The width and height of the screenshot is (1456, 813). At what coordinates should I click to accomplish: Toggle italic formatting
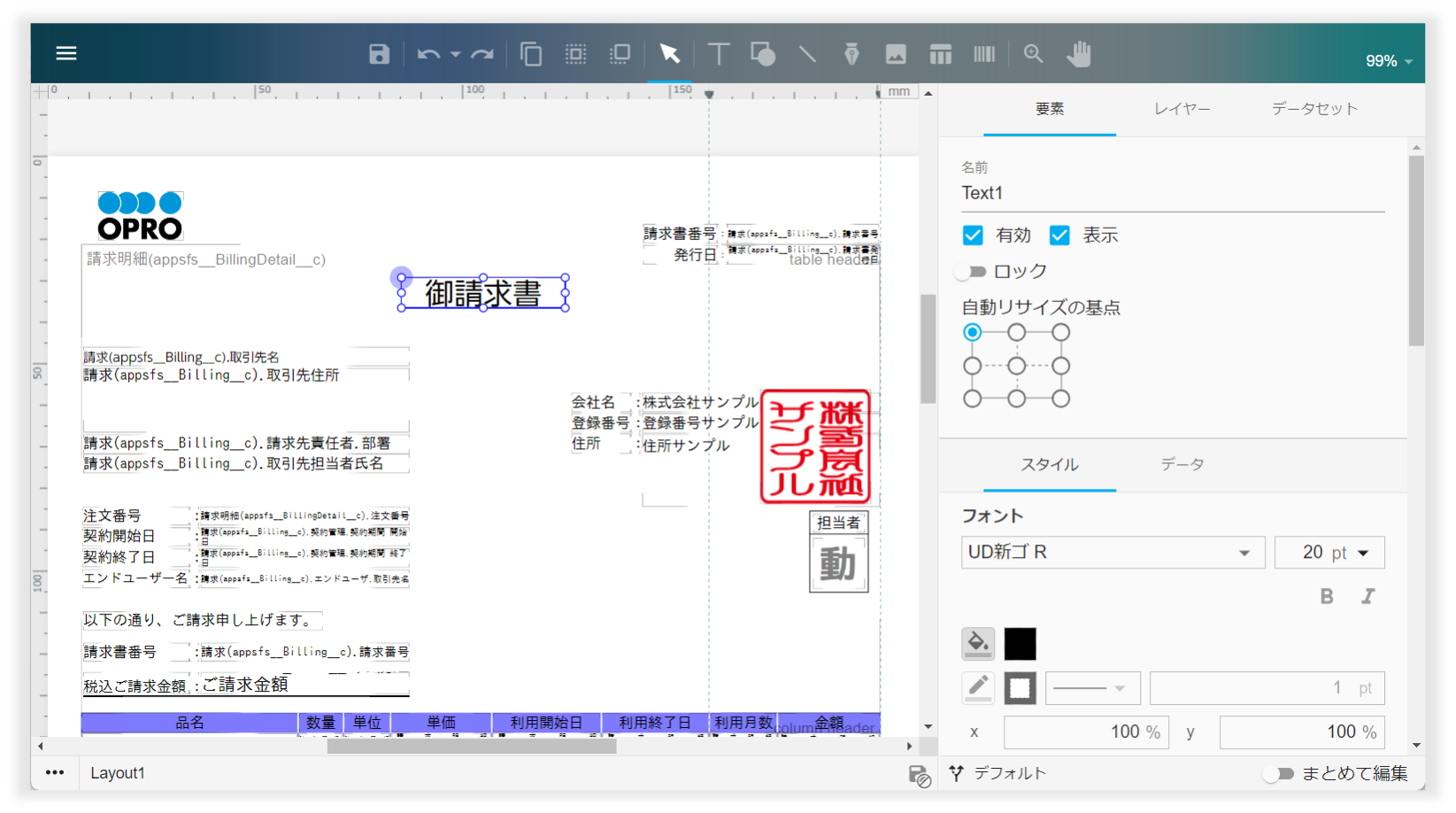coord(1368,596)
